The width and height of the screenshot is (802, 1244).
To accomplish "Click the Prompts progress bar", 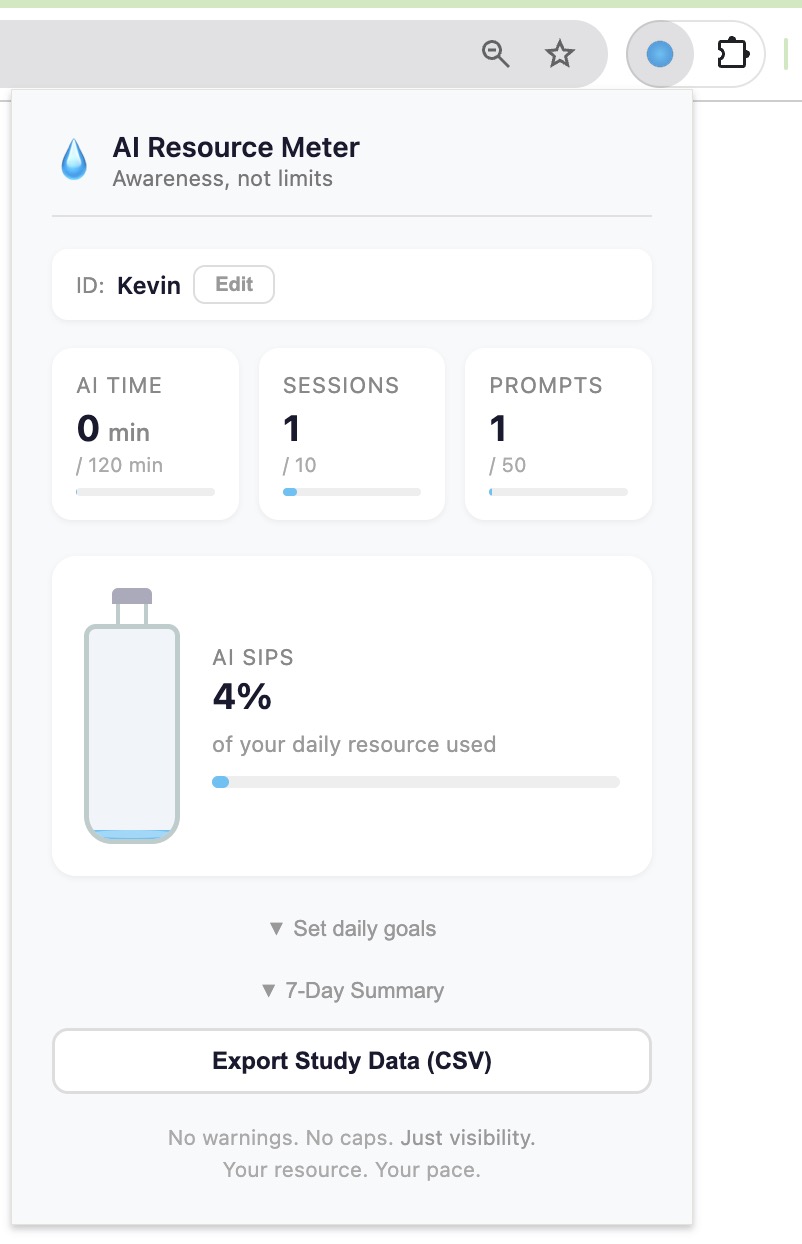I will (558, 492).
